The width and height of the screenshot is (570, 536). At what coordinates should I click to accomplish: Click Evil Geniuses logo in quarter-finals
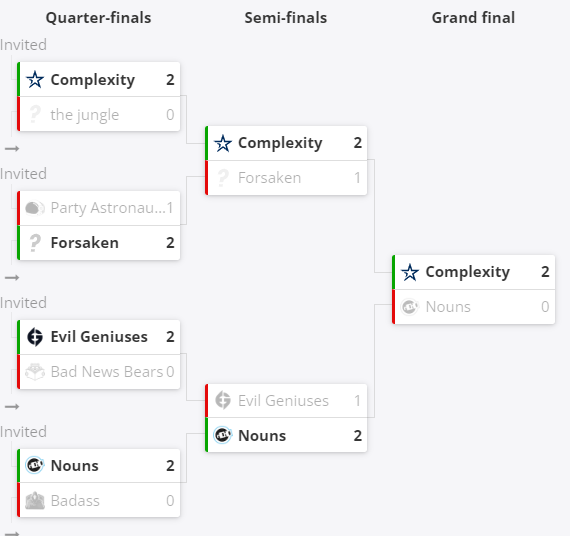click(35, 337)
